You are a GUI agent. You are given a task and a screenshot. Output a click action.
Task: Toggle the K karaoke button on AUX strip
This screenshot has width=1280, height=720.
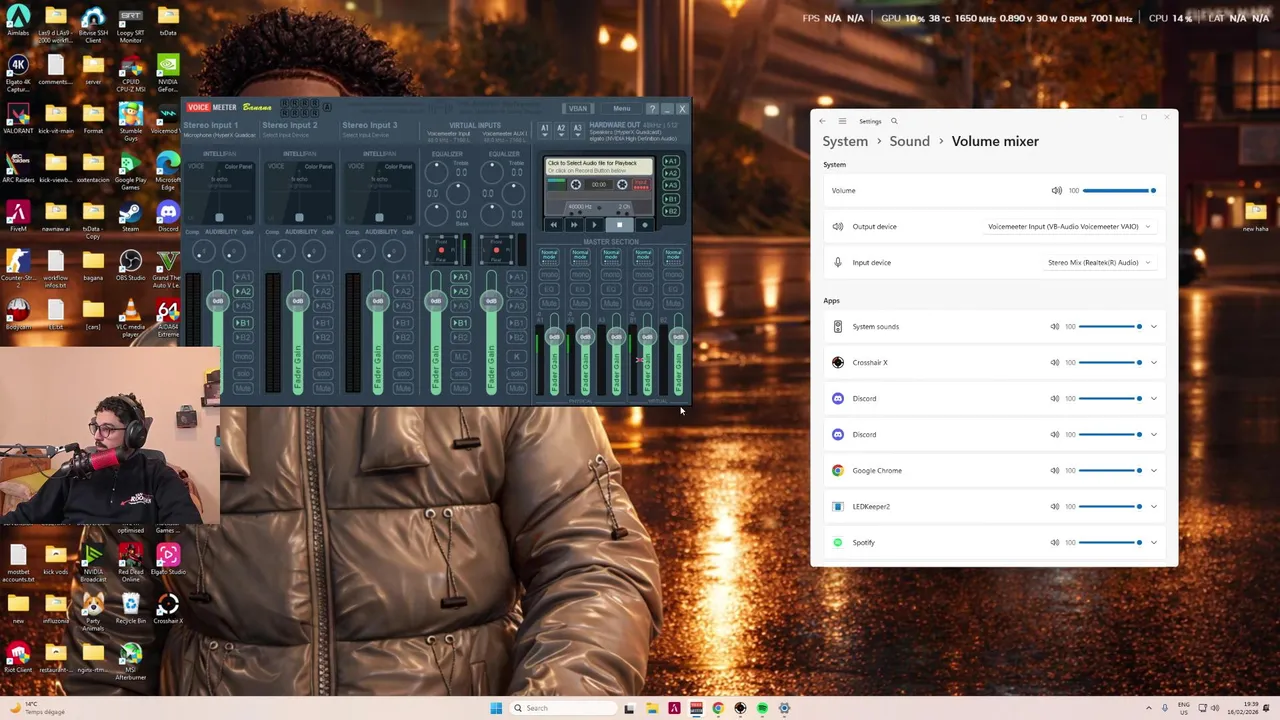click(517, 356)
